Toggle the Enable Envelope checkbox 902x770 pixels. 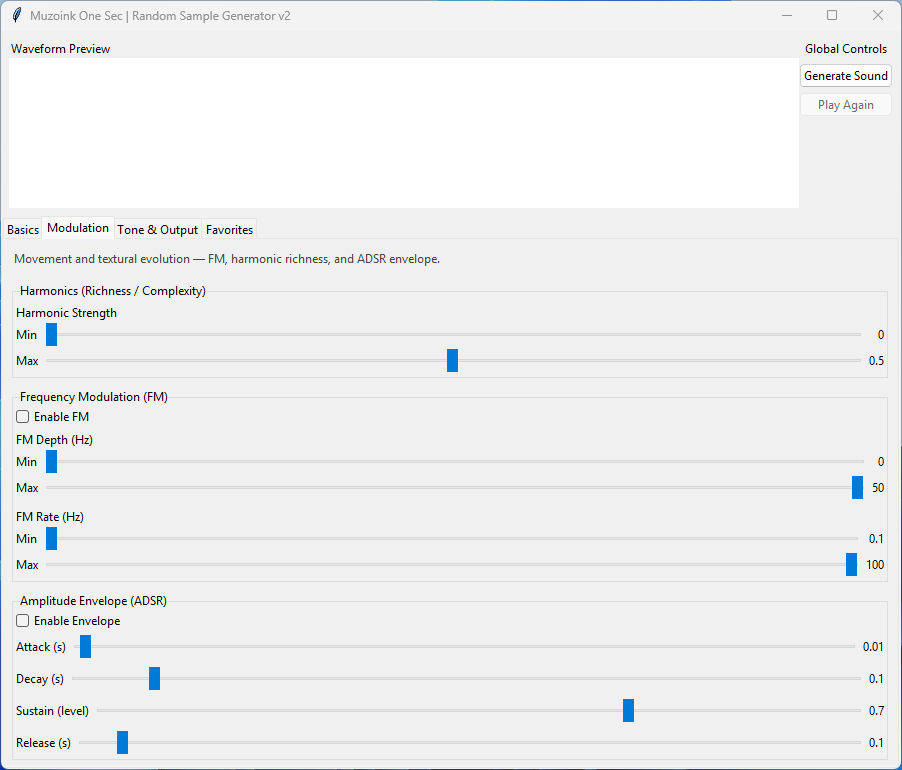[23, 621]
